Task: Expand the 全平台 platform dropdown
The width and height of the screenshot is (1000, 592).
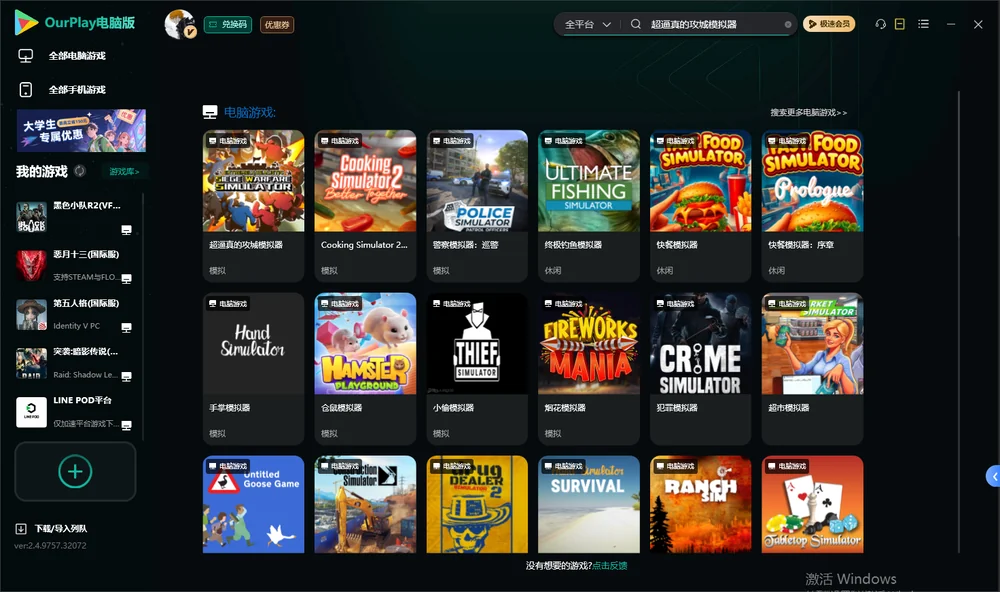Action: 587,24
